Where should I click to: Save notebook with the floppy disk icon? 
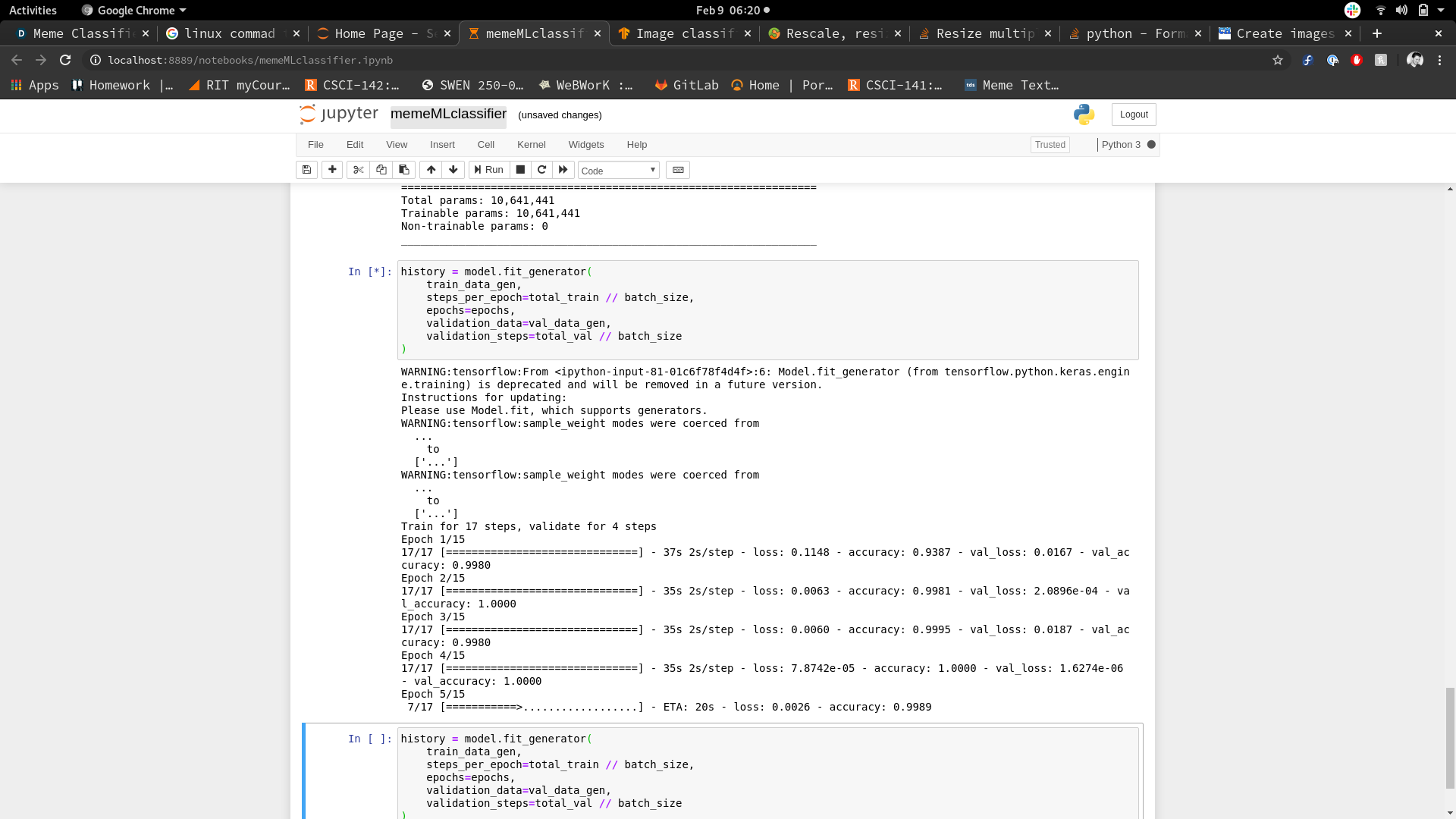pos(306,170)
